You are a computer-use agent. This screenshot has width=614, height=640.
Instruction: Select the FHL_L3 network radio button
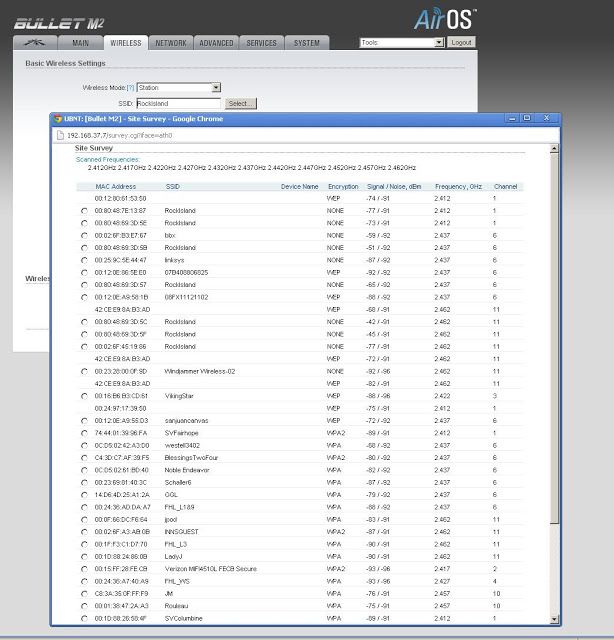tap(84, 544)
